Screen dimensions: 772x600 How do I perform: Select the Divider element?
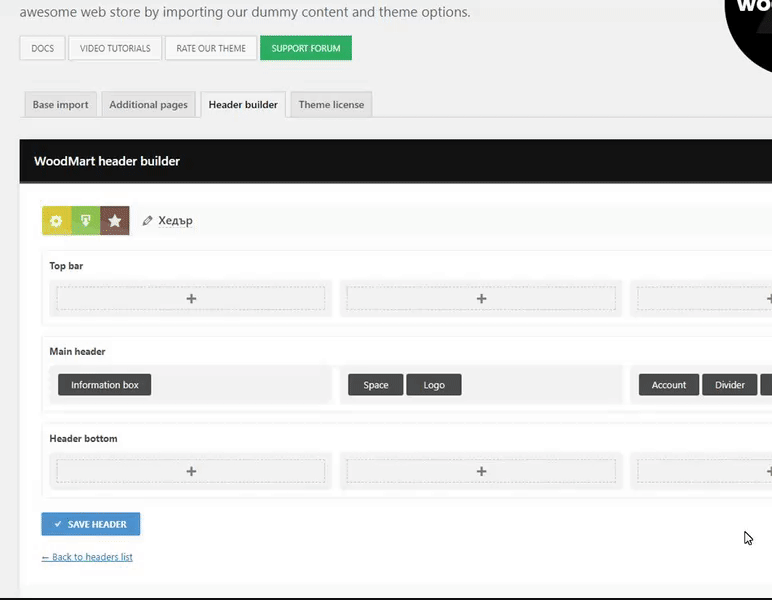tap(730, 384)
